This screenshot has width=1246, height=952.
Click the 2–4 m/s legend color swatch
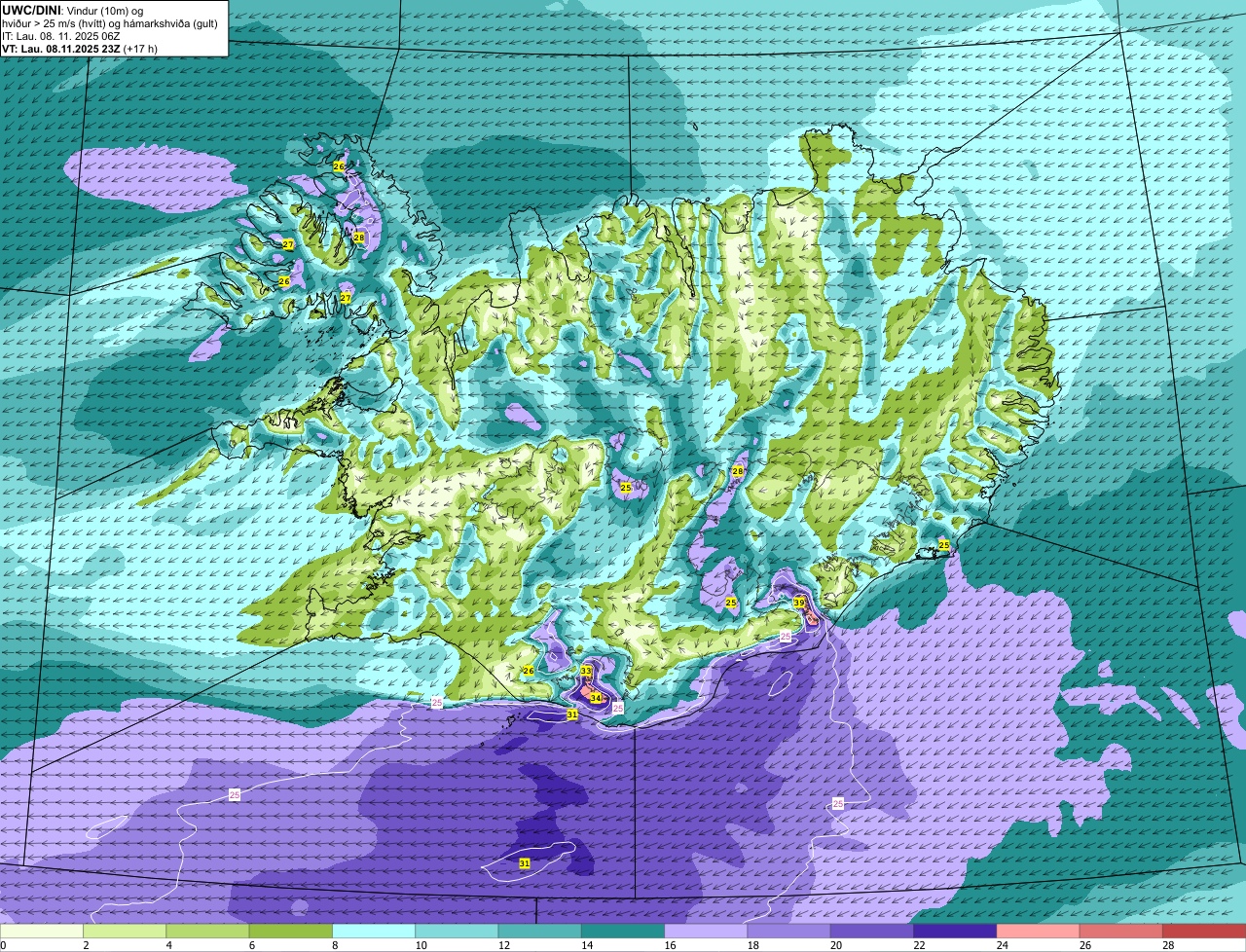tap(125, 931)
